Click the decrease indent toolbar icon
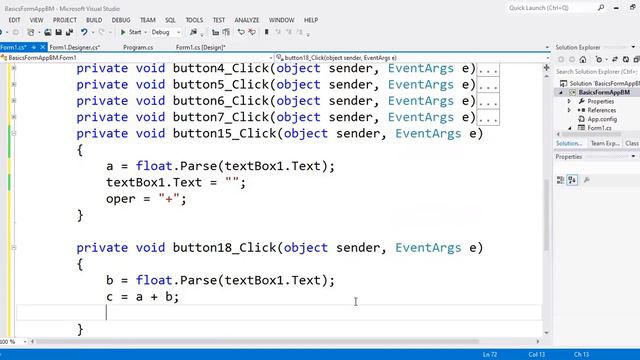The image size is (640, 360). (216, 32)
